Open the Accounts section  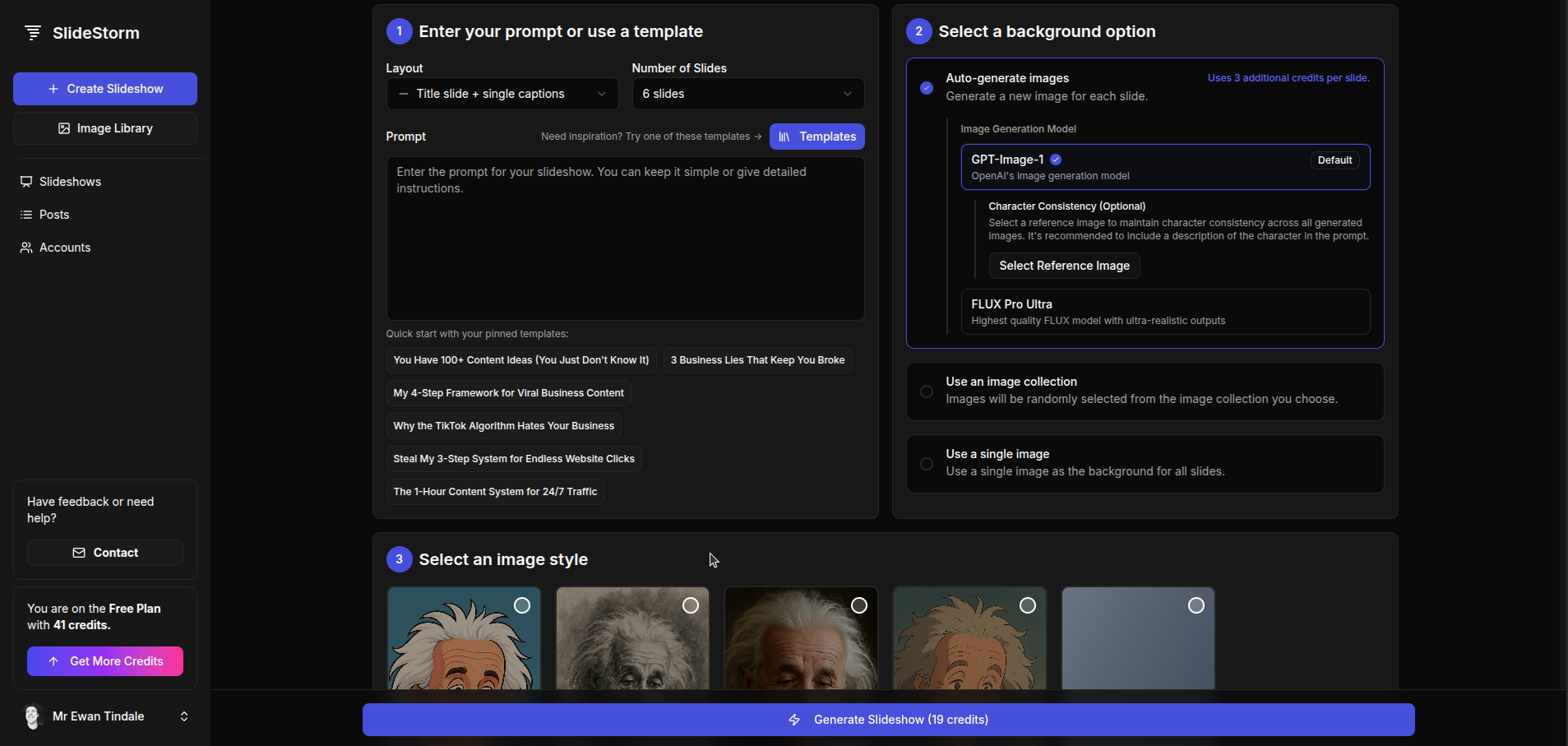(x=105, y=248)
